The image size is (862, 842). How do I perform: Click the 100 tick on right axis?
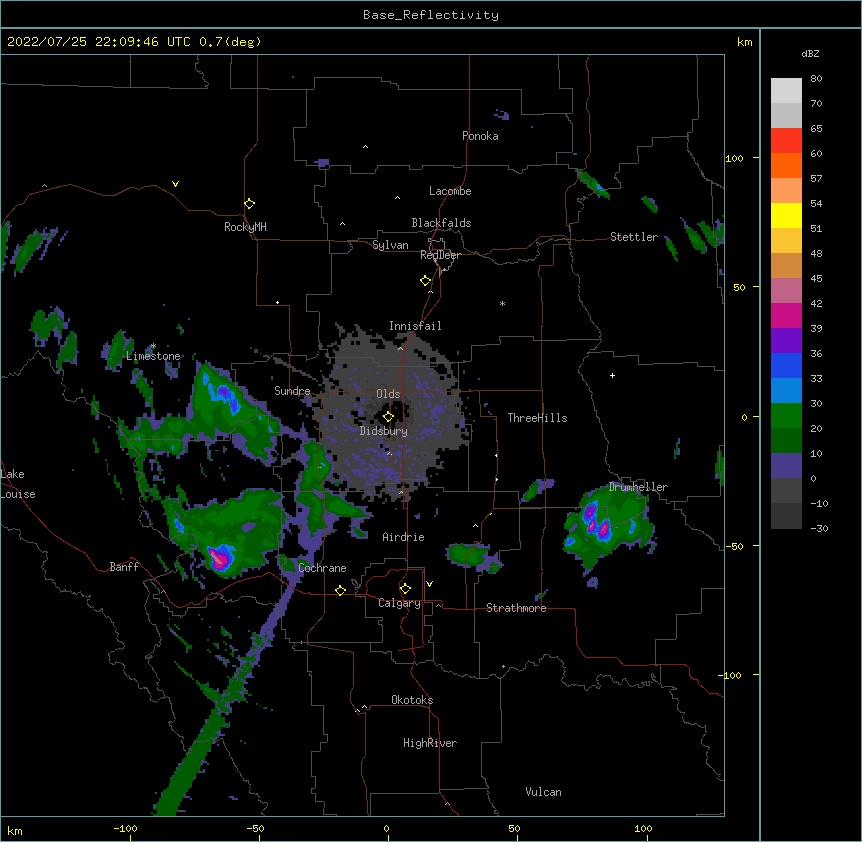[x=734, y=158]
